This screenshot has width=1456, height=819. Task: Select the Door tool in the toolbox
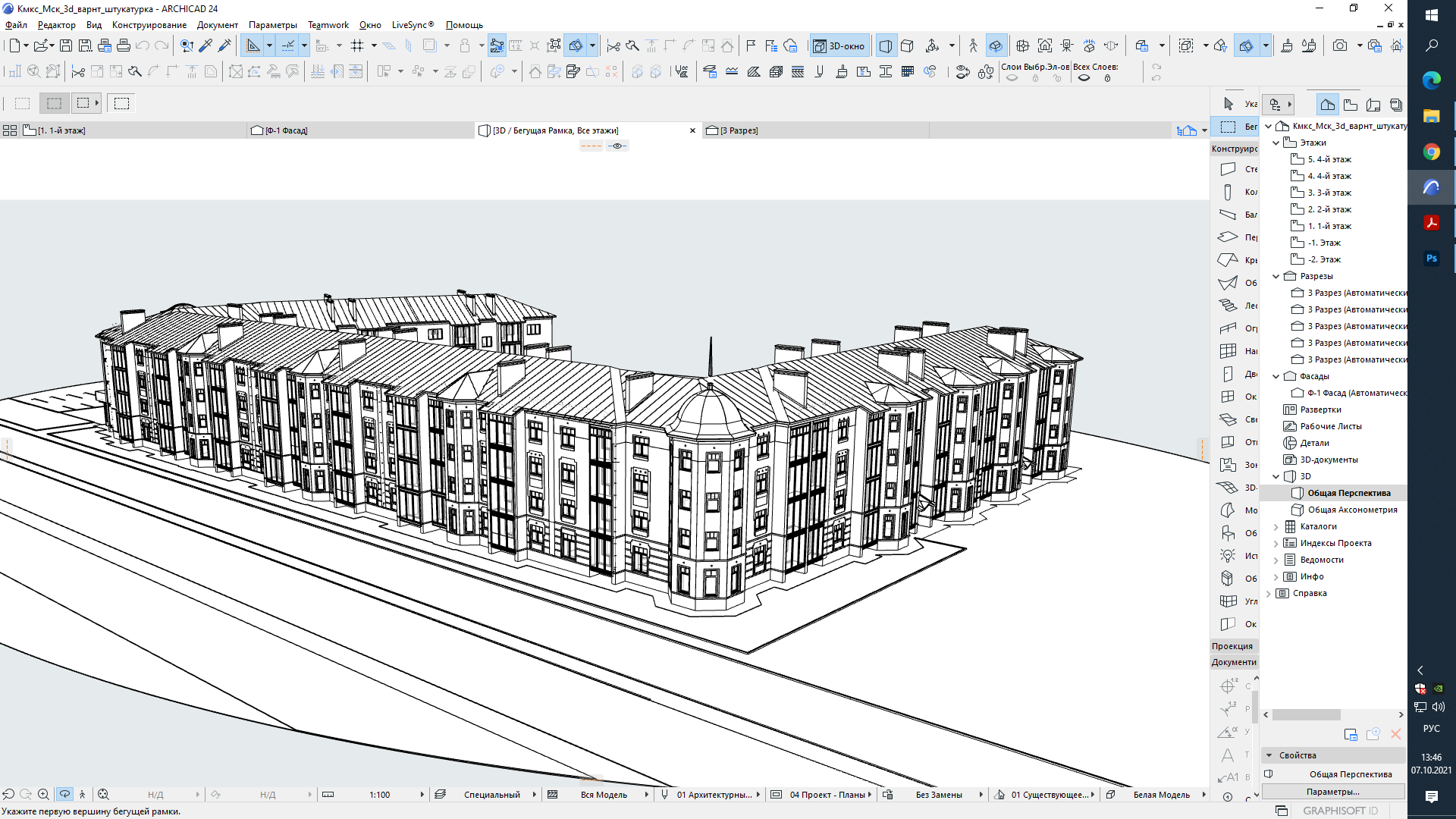click(1234, 374)
